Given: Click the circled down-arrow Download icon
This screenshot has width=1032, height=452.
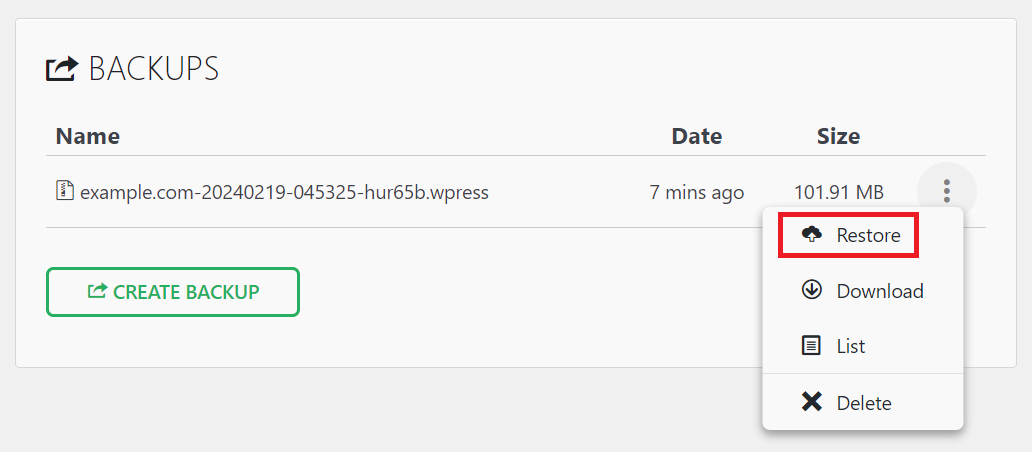Looking at the screenshot, I should [812, 290].
